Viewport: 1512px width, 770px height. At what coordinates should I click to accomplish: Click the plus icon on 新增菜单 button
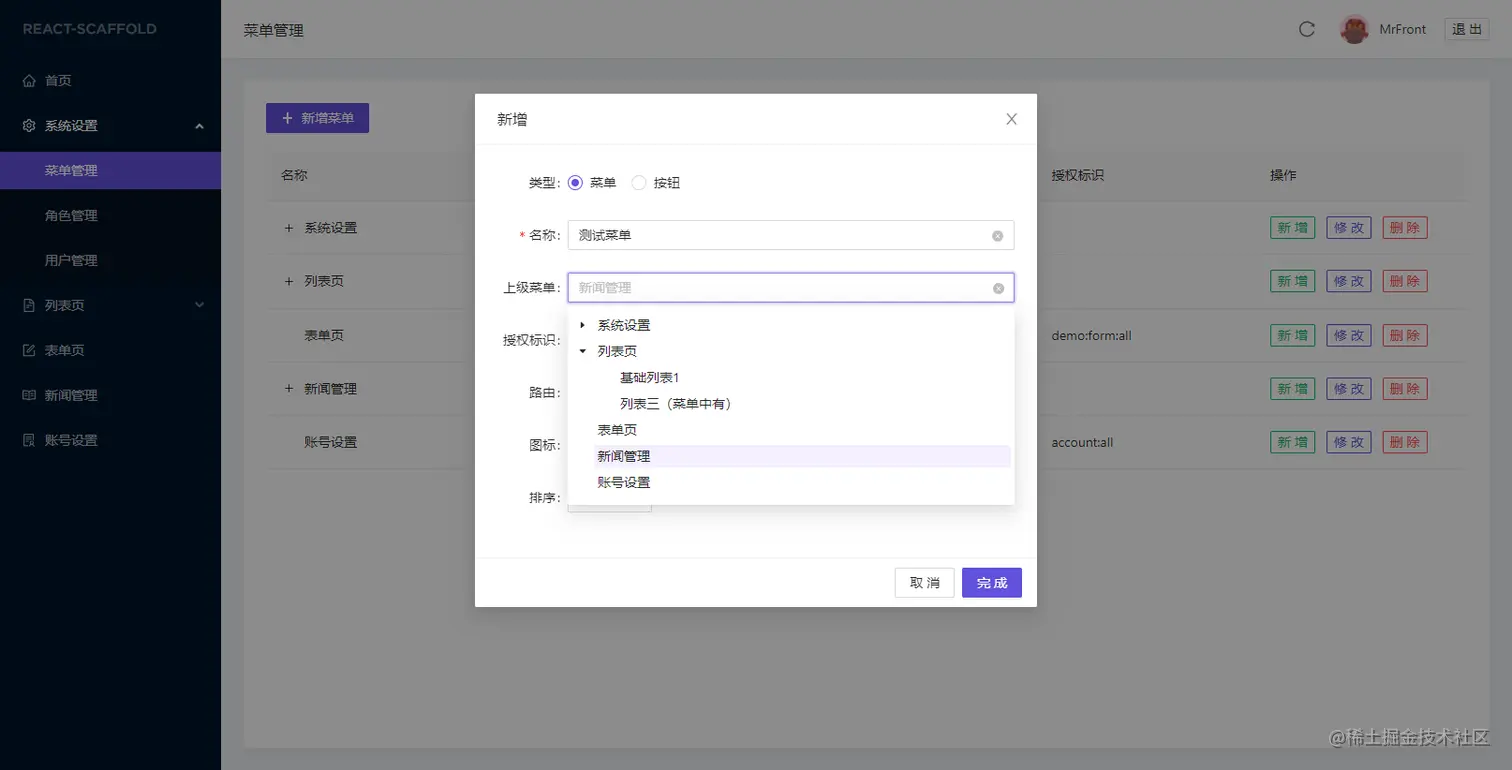[x=290, y=118]
